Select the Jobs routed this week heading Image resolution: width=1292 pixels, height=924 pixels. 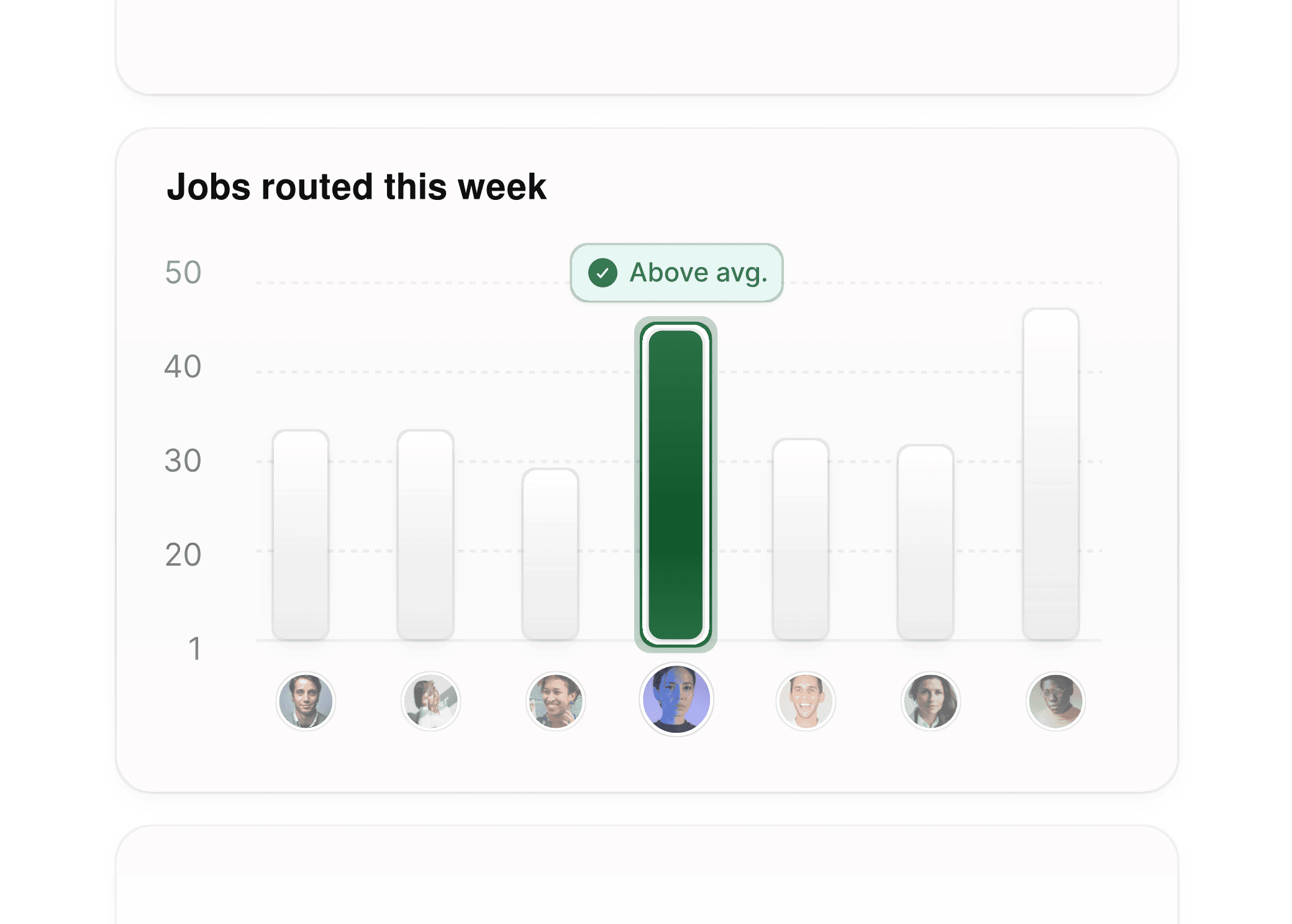click(357, 186)
